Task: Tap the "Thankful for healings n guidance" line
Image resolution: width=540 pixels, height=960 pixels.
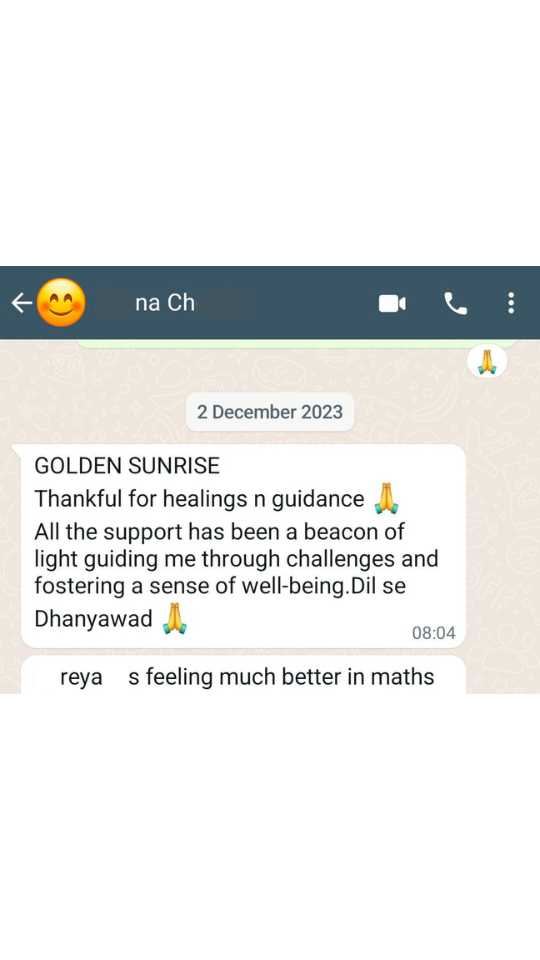Action: tap(199, 500)
